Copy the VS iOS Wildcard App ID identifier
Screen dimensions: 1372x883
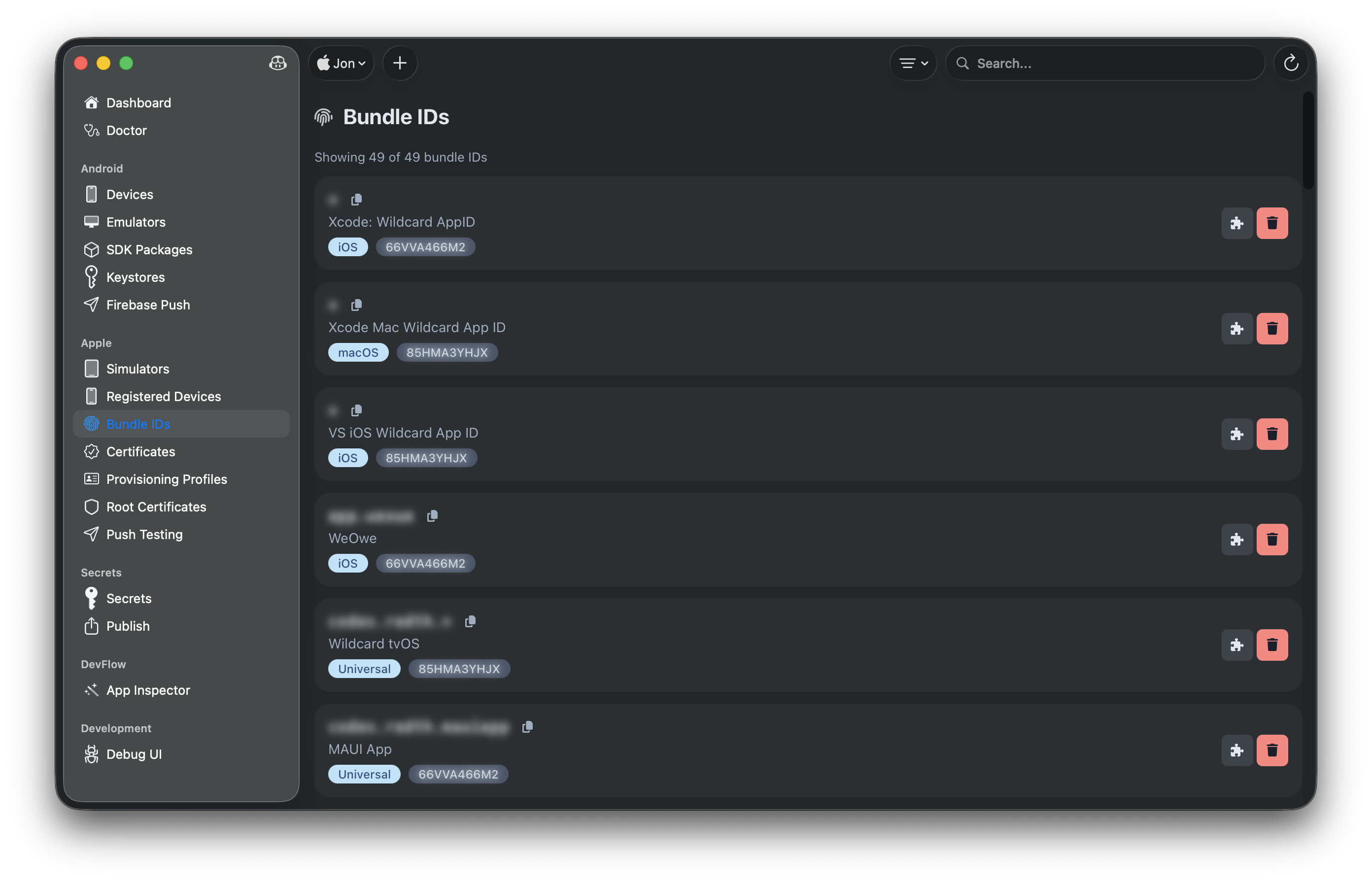pos(357,410)
